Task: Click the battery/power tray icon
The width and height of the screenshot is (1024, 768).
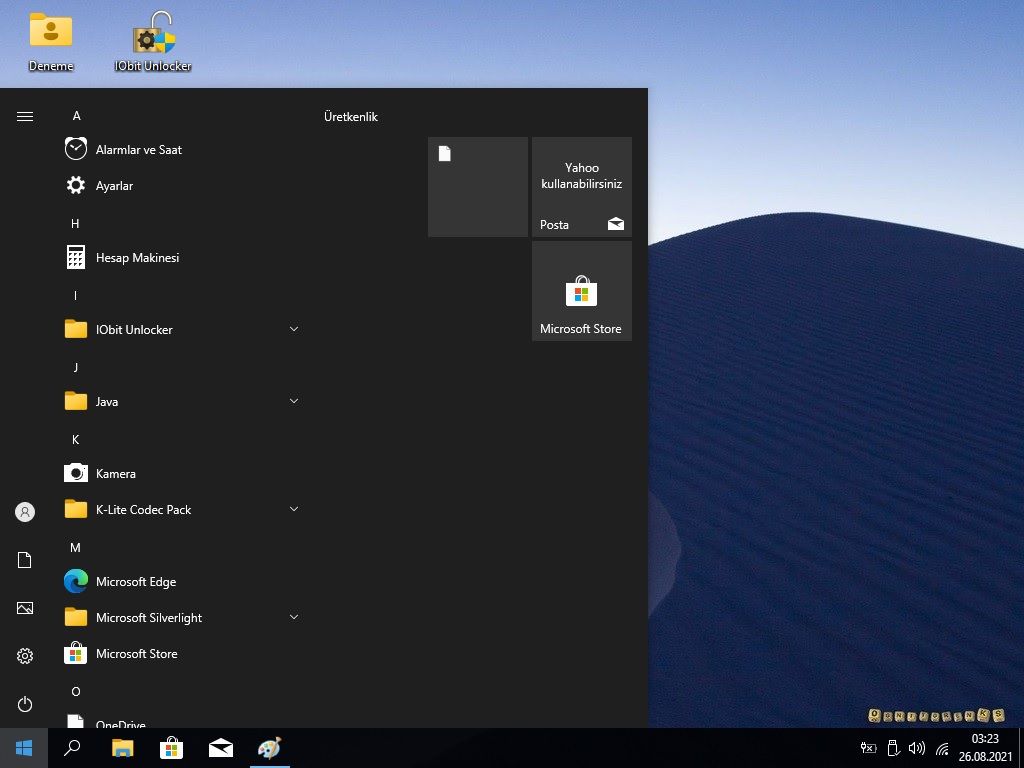Action: pyautogui.click(x=868, y=748)
